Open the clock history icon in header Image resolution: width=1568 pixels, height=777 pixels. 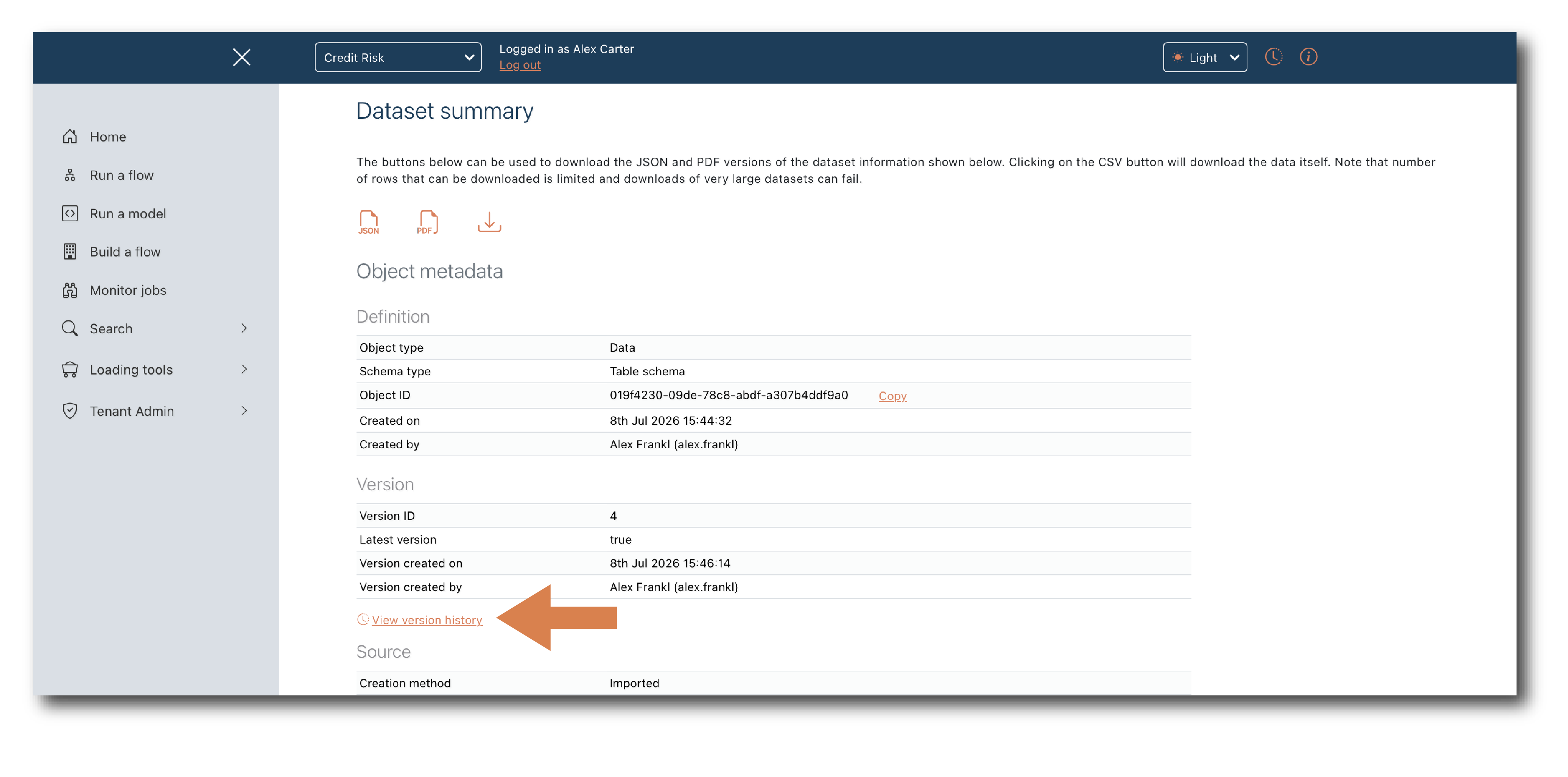coord(1274,57)
